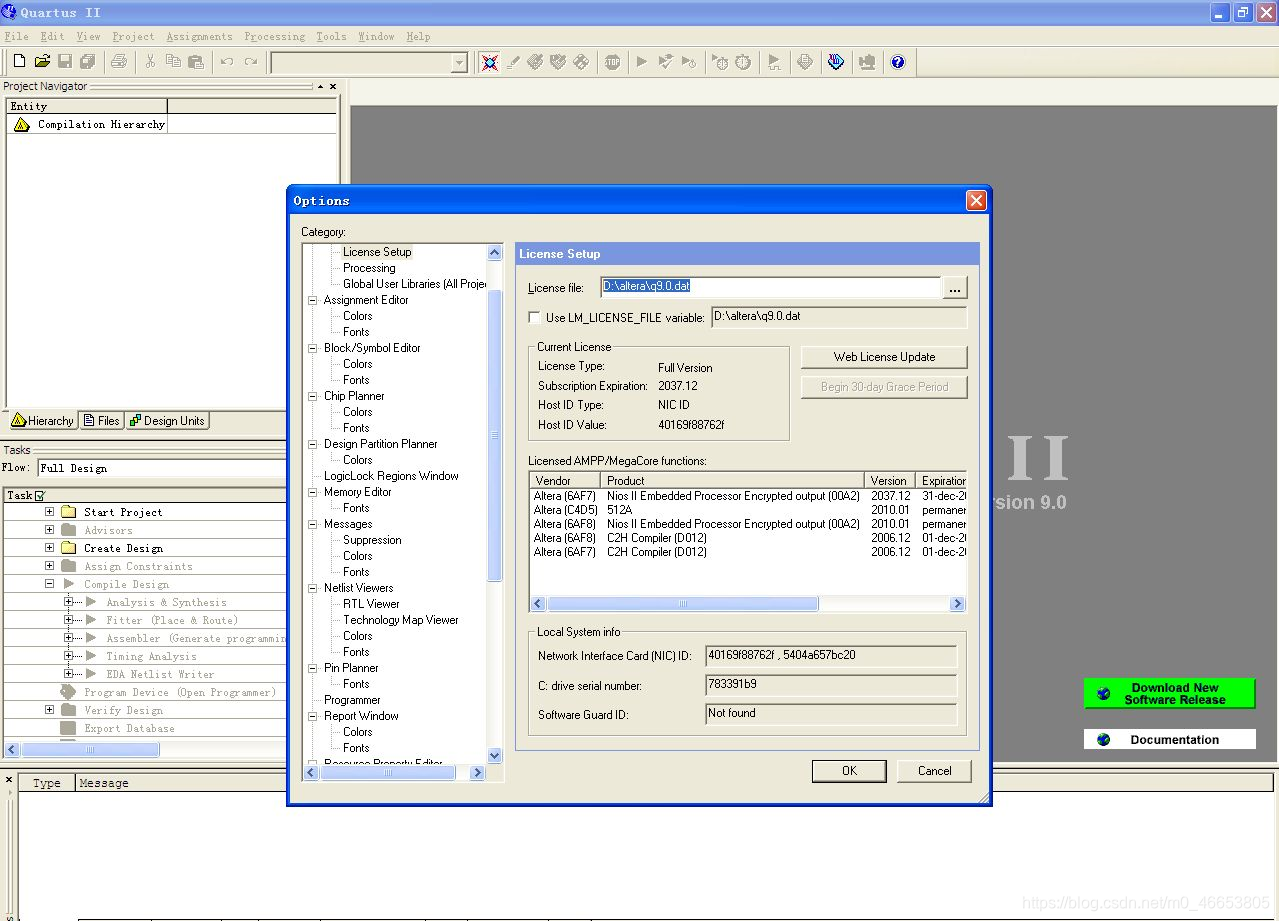Collapse the Block/Symbol Editor category node

click(x=313, y=348)
